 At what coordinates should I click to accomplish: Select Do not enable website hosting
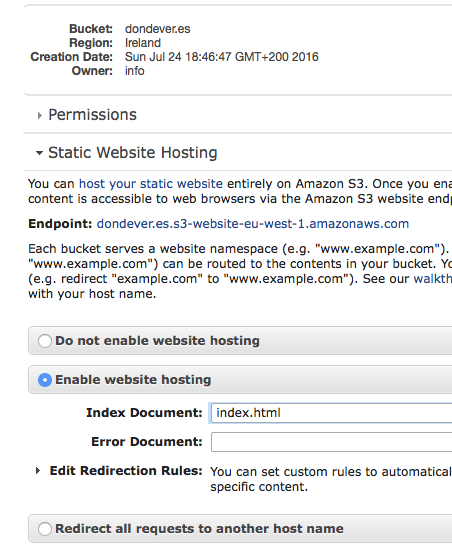45,340
